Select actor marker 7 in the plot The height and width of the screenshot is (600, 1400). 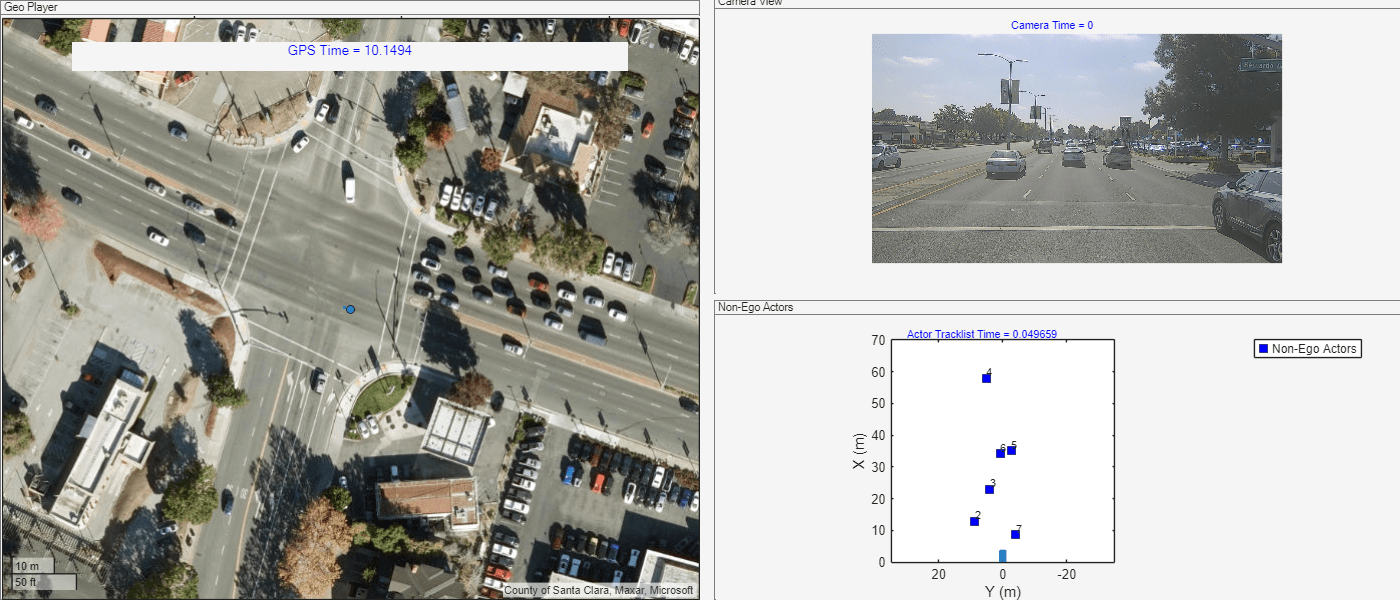point(1015,535)
